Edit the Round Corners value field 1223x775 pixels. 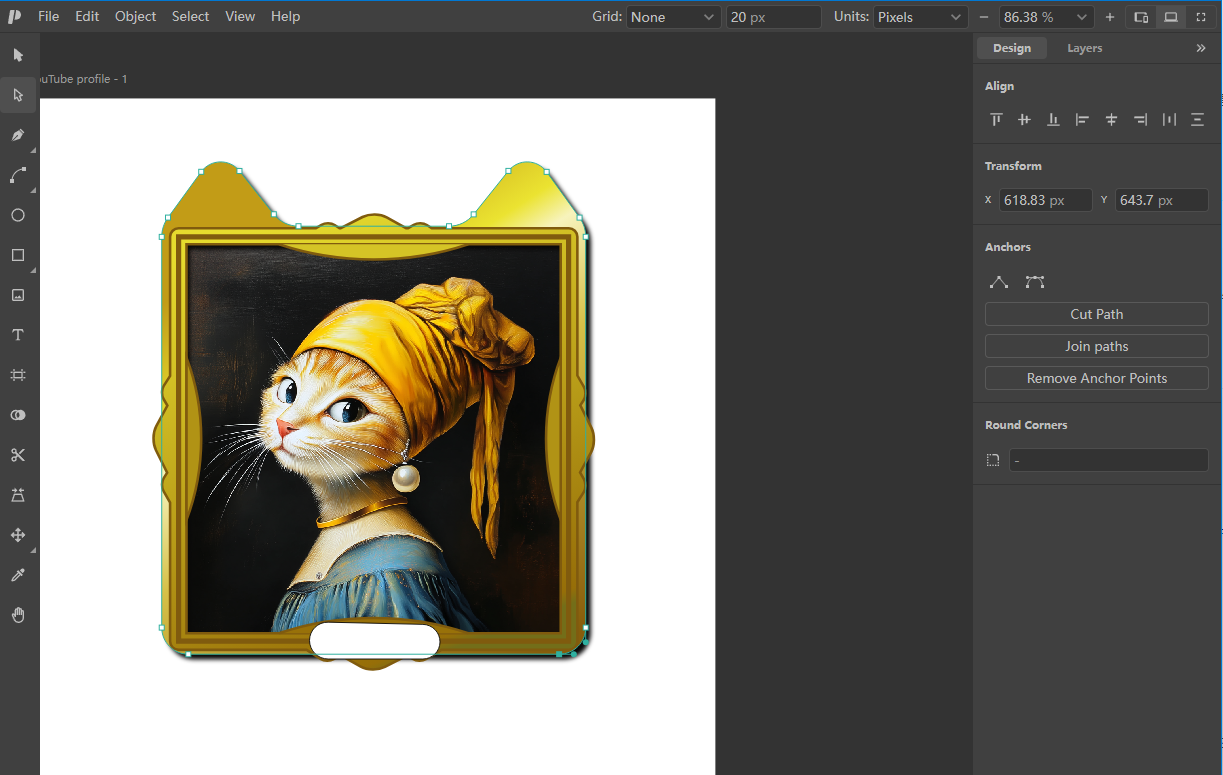pyautogui.click(x=1108, y=460)
